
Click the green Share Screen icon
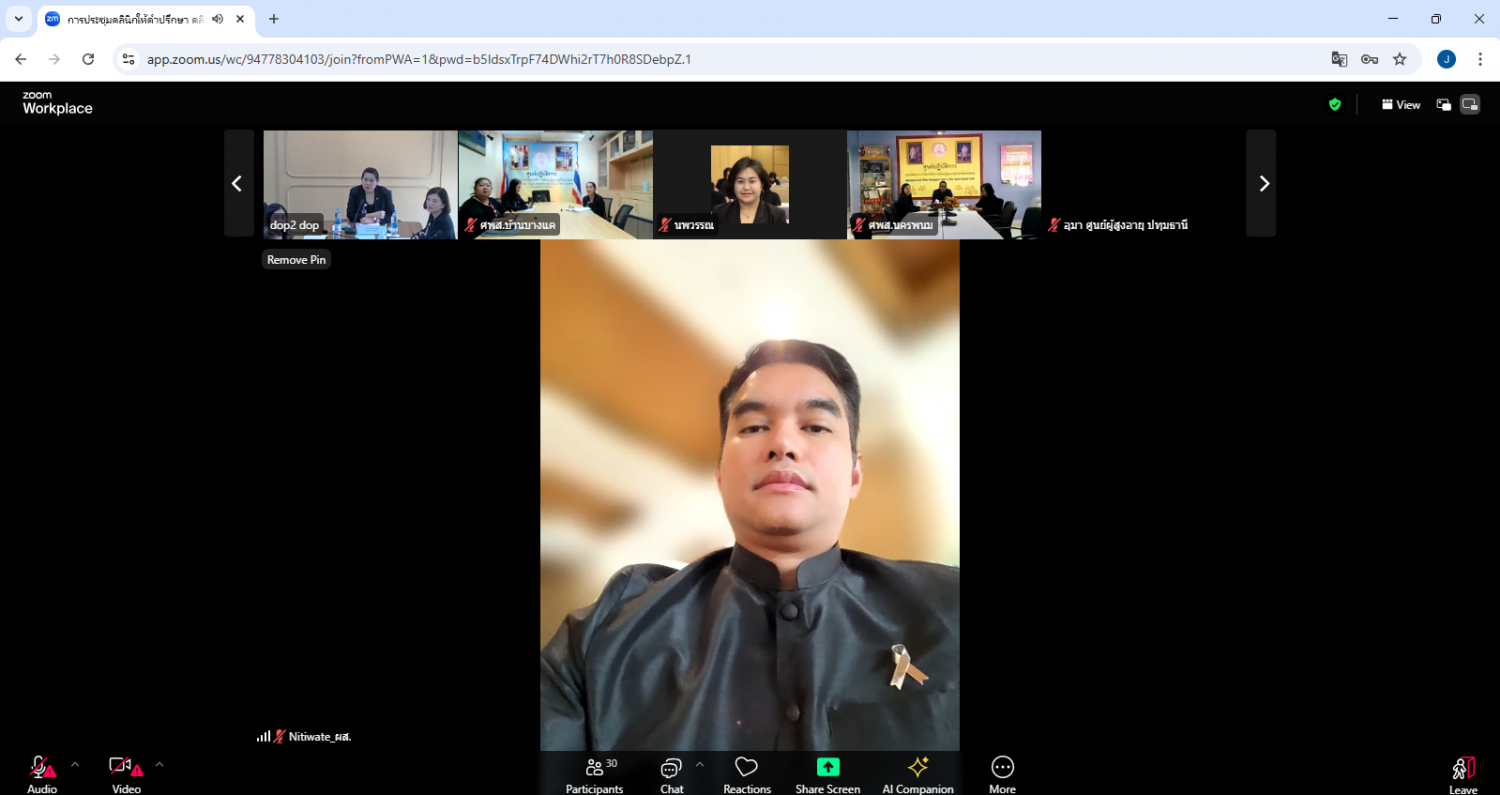point(828,767)
